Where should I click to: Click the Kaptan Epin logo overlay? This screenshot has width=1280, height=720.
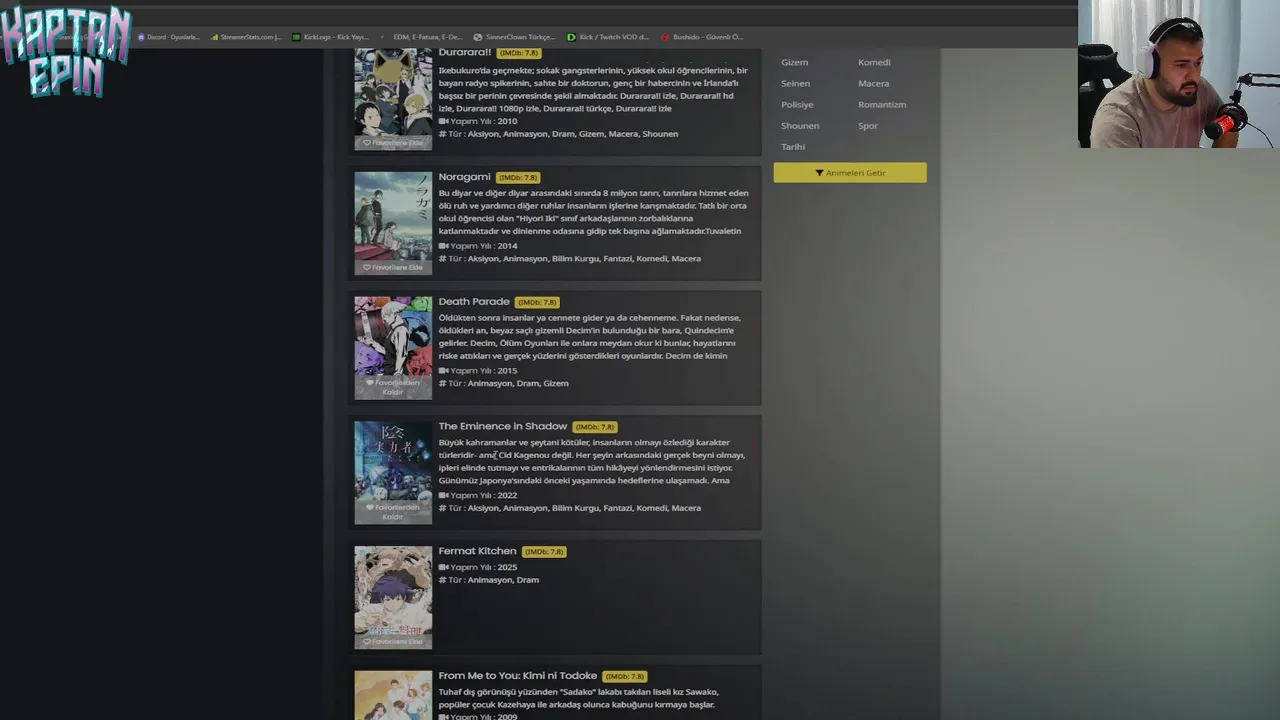click(66, 51)
